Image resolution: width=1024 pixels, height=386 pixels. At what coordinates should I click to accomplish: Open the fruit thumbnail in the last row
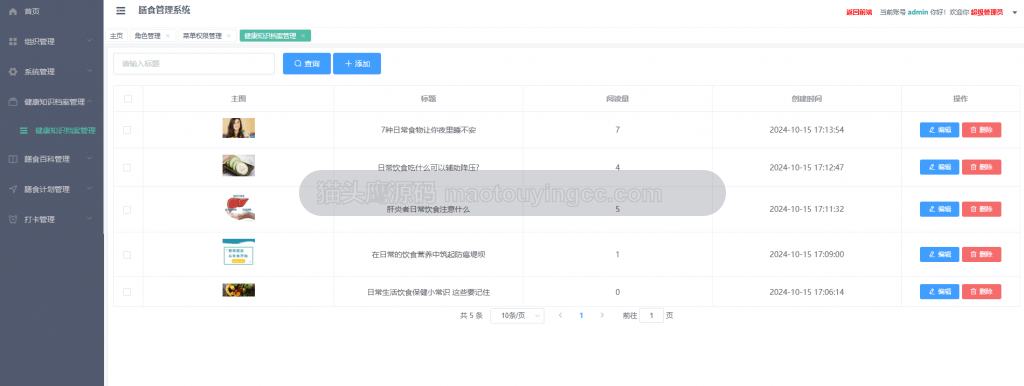coord(238,290)
